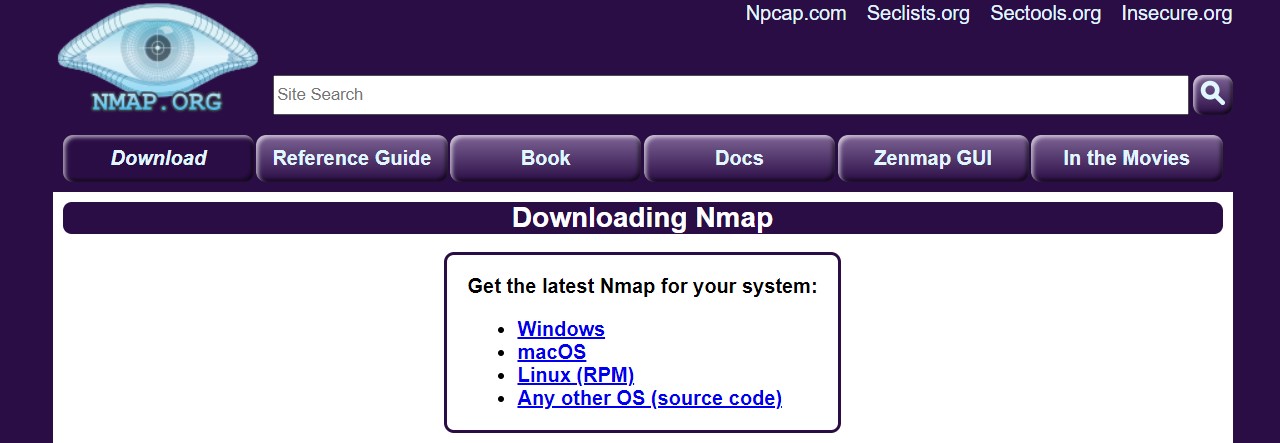Focus the Site Search input field
The image size is (1280, 443).
(731, 95)
